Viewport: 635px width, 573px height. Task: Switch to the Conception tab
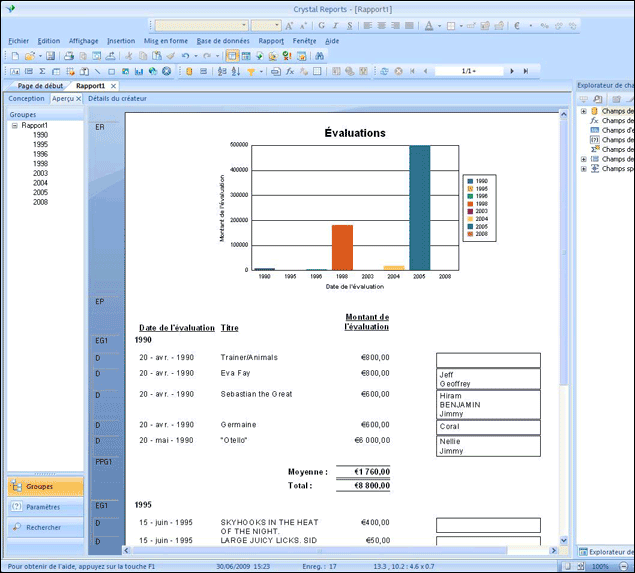[x=26, y=99]
